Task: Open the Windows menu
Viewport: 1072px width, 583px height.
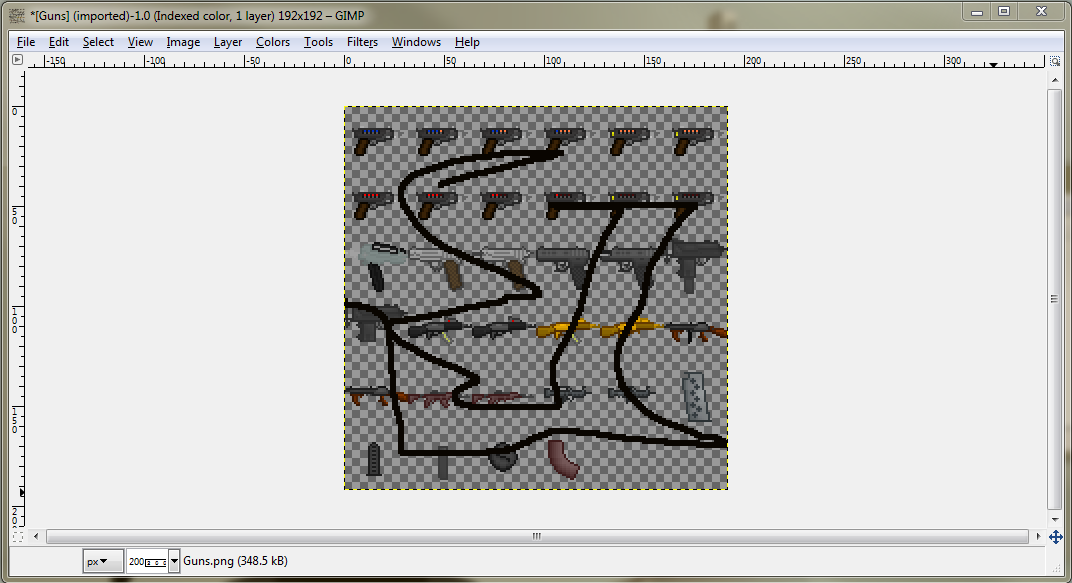Action: pos(416,42)
